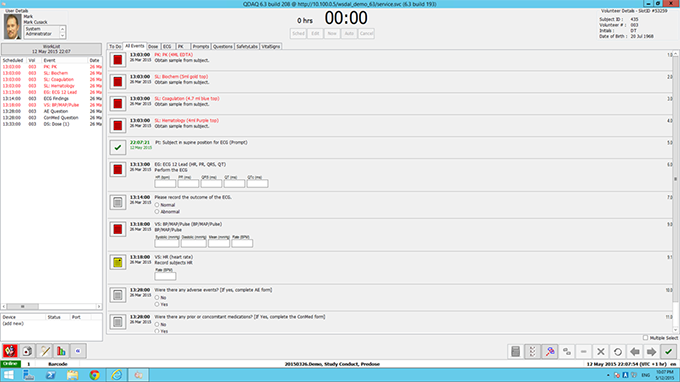Select Yes for adverse events question
680x382 pixels.
(157, 304)
